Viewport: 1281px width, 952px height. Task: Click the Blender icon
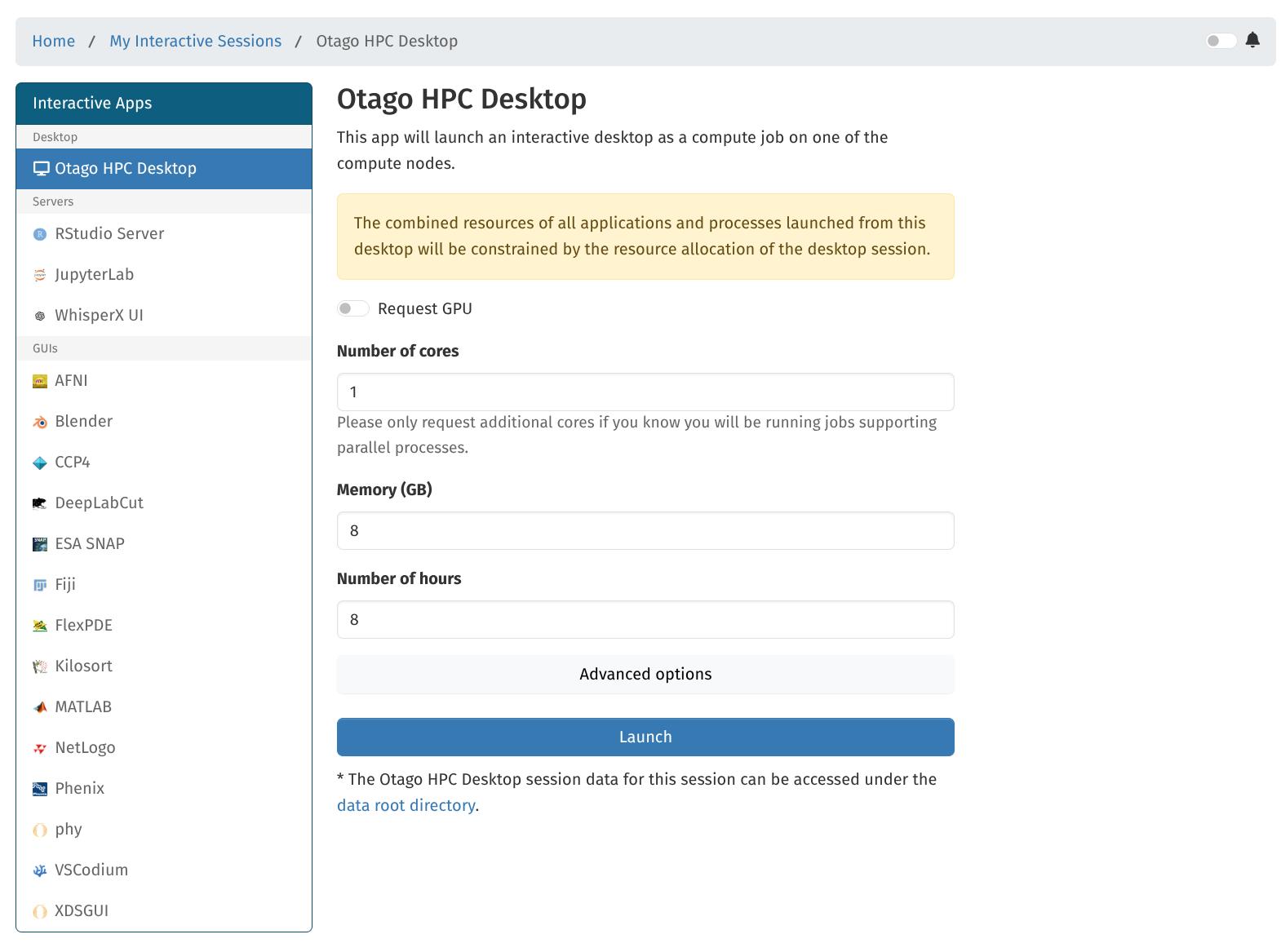point(40,422)
